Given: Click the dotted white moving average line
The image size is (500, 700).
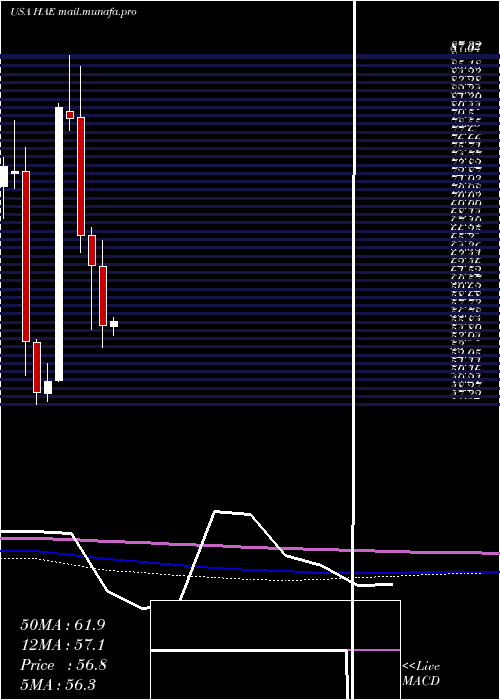Looking at the screenshot, I should point(241,577).
